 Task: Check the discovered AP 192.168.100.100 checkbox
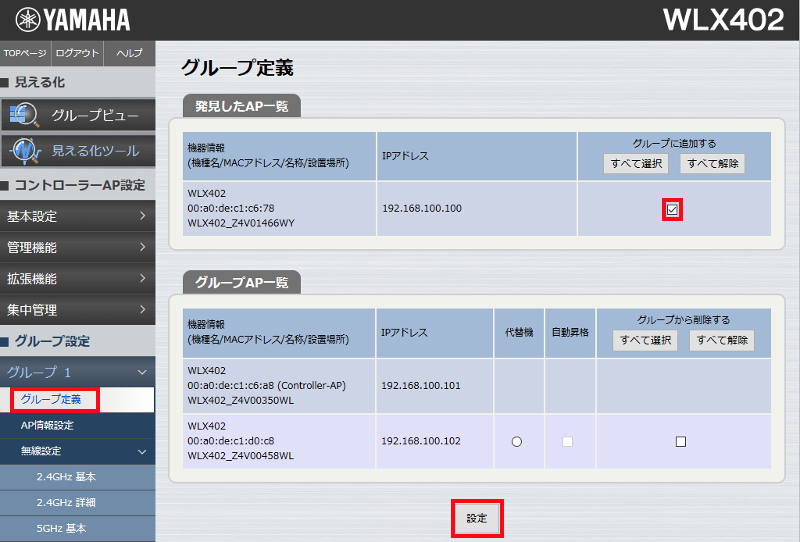673,209
